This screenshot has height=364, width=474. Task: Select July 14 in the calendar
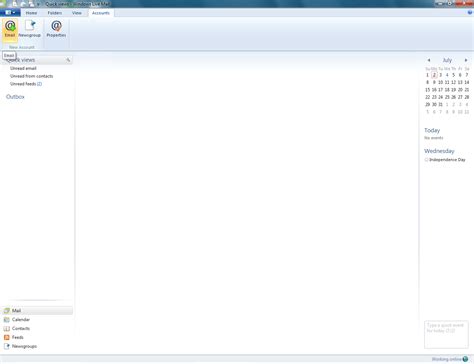(467, 82)
